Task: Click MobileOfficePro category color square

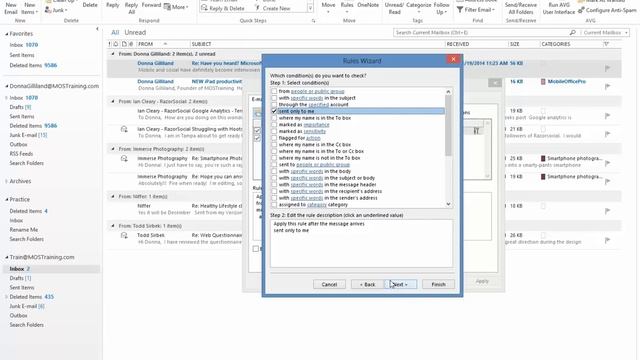Action: click(x=543, y=82)
